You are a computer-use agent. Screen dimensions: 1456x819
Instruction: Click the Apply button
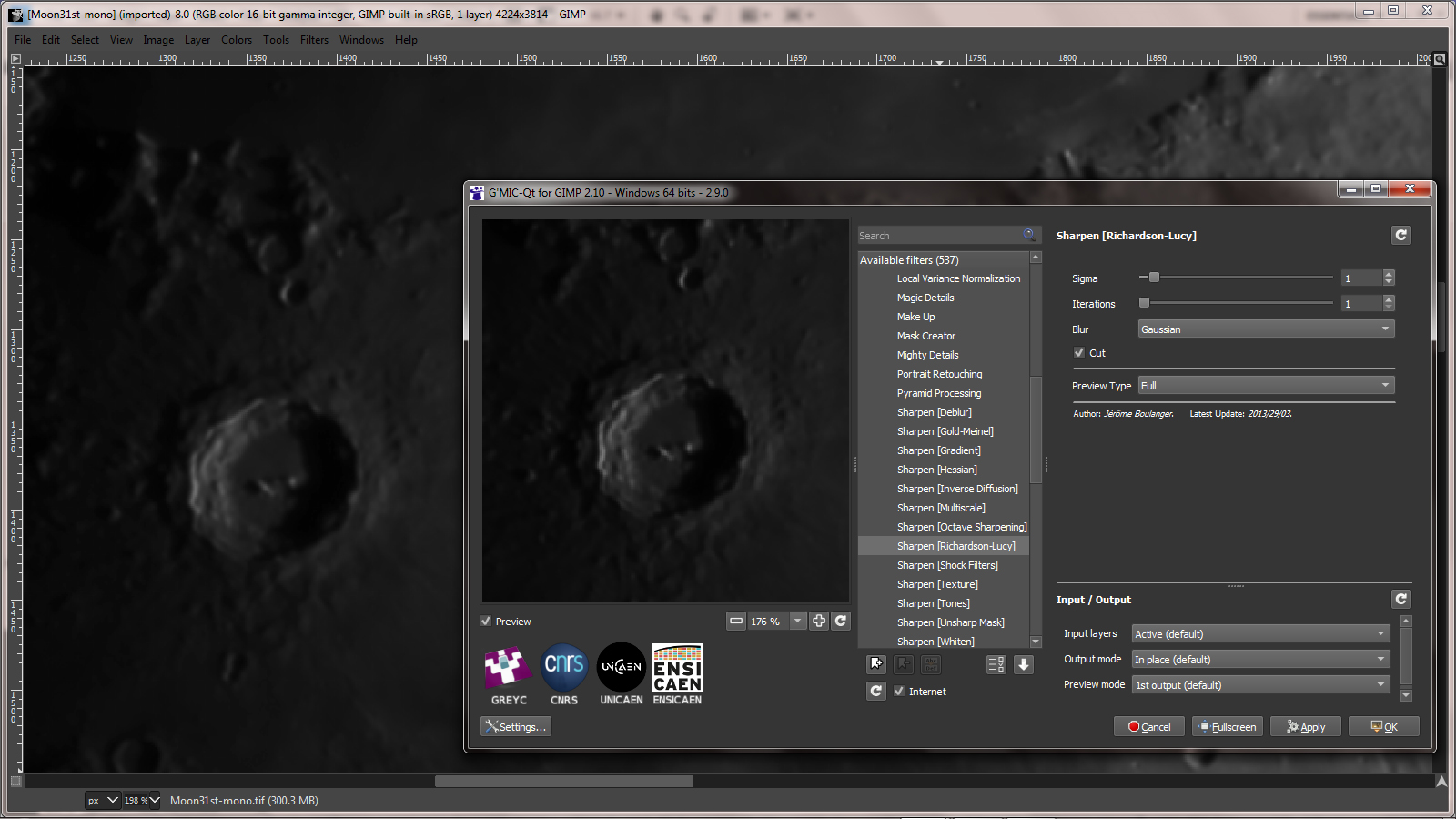click(1306, 726)
